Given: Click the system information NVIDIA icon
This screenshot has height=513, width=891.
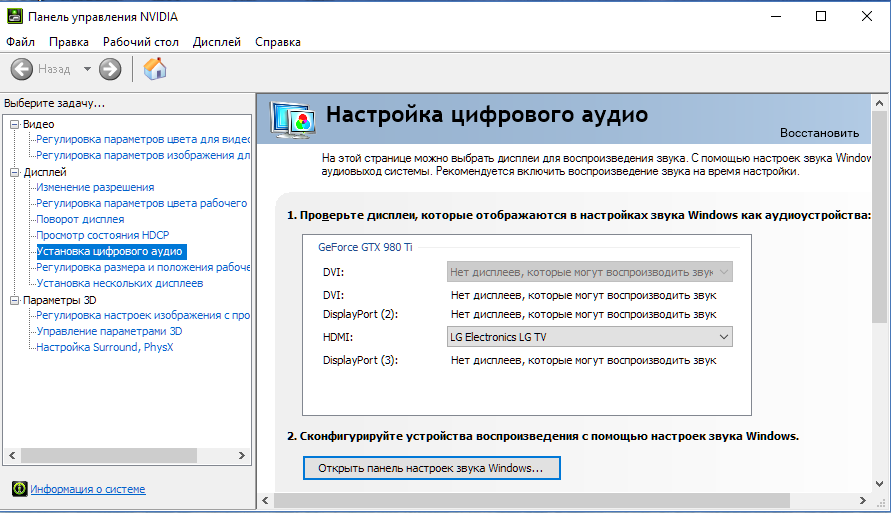Looking at the screenshot, I should [19, 489].
